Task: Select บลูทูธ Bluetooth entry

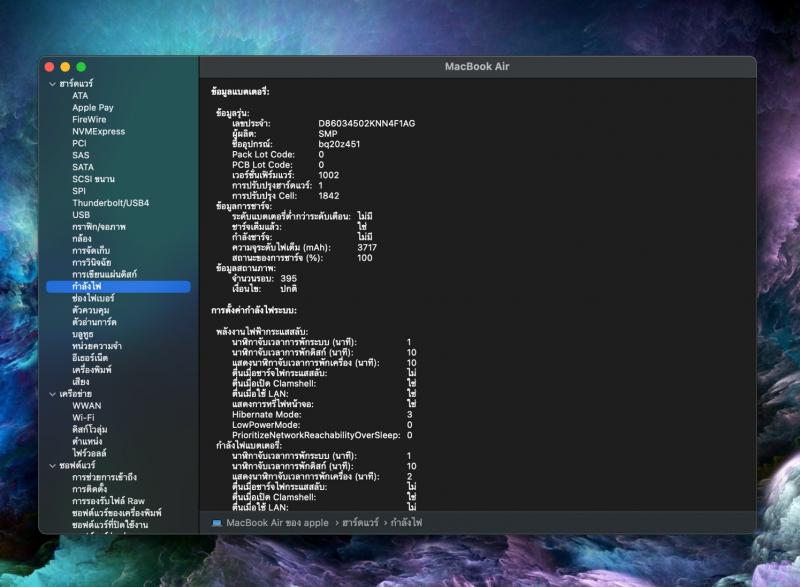Action: pyautogui.click(x=83, y=334)
